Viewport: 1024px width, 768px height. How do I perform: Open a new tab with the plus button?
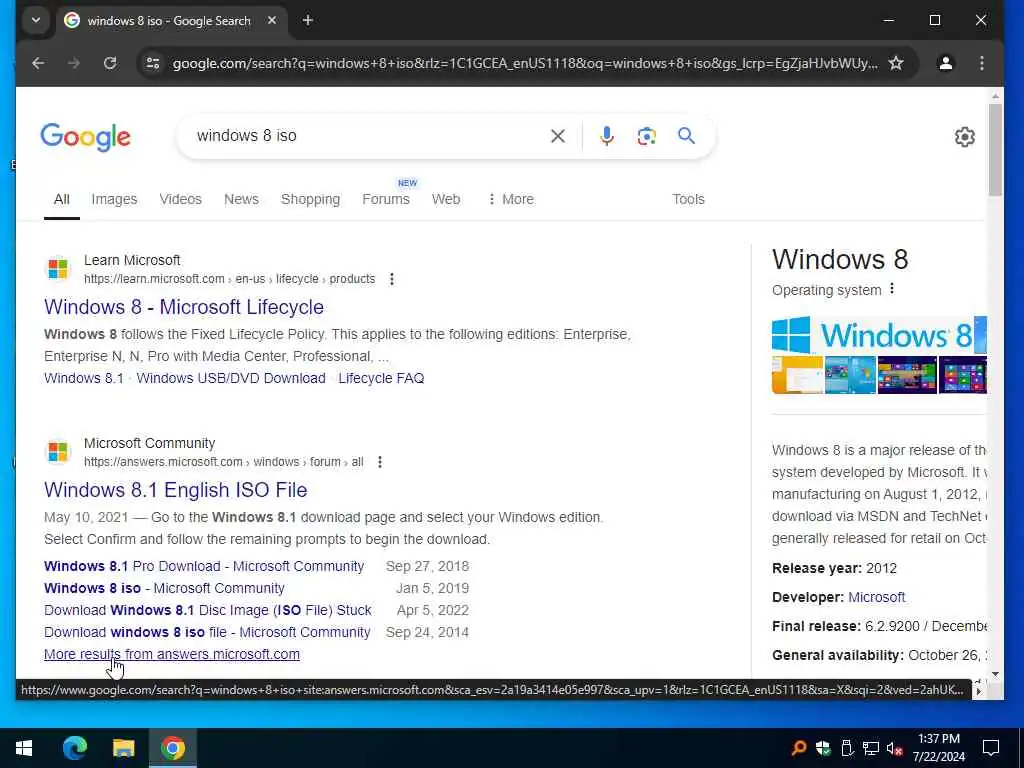308,21
